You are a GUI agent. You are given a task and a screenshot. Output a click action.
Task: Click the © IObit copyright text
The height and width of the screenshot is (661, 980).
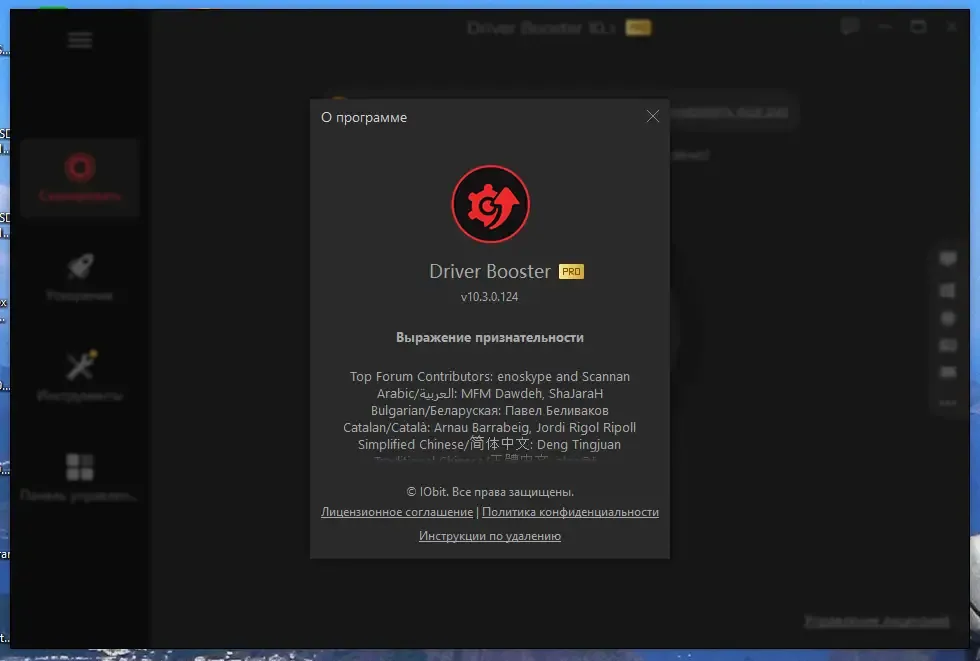[x=490, y=492]
